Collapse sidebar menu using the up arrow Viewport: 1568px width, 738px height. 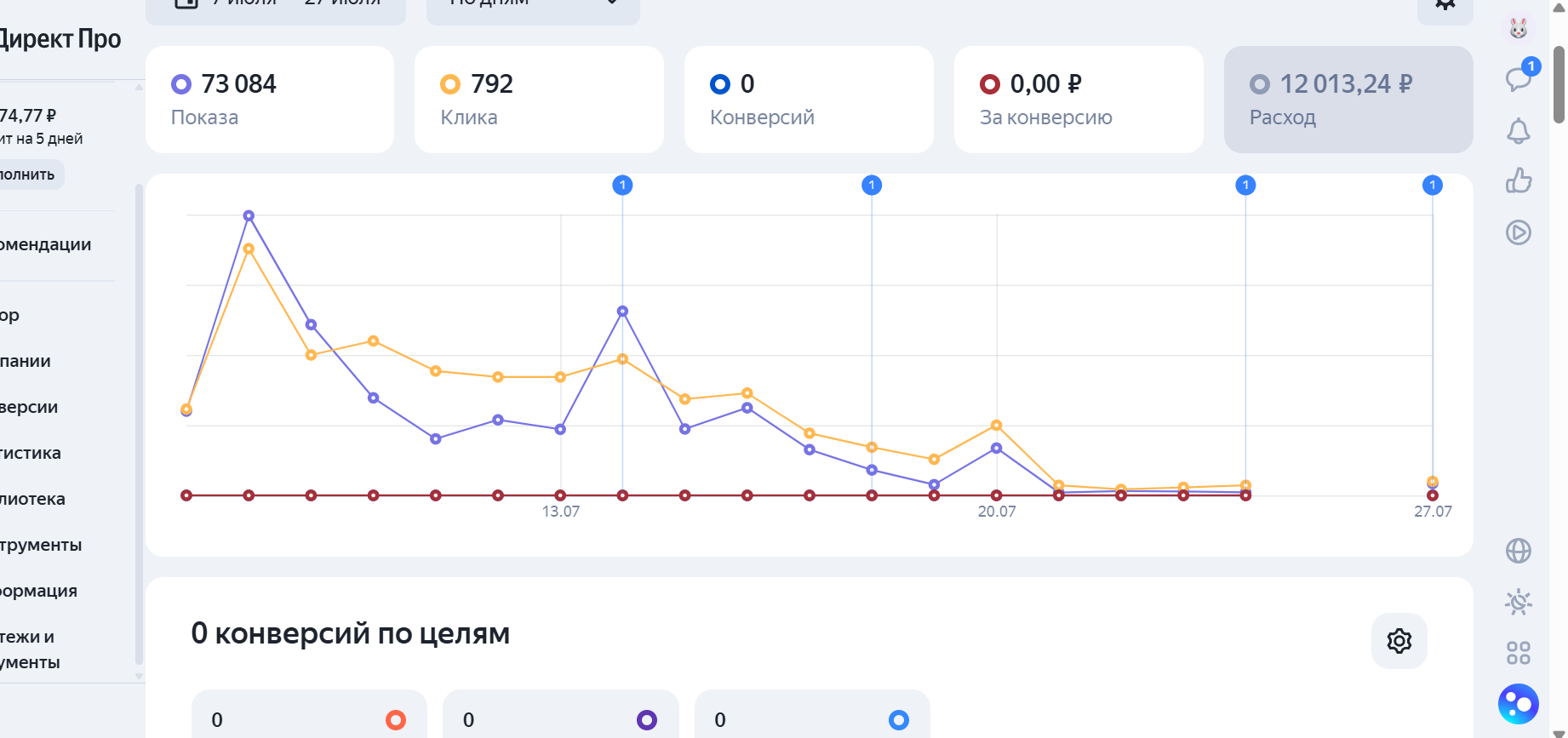(x=139, y=87)
